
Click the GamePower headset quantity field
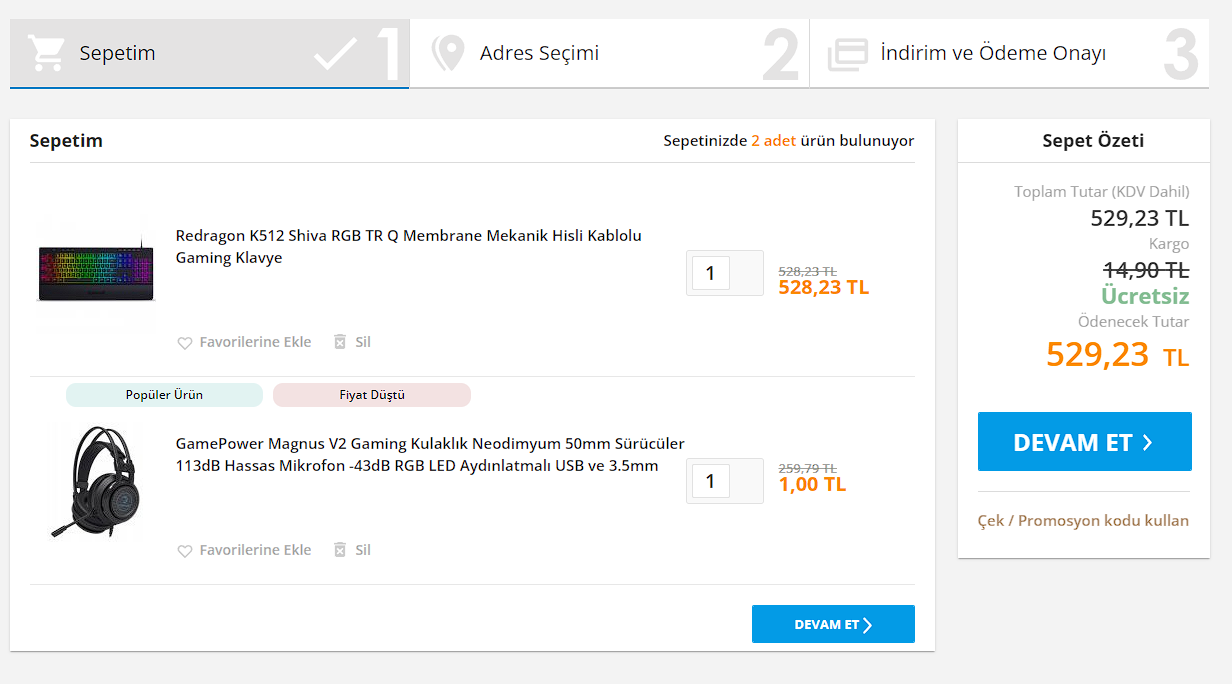tap(711, 481)
